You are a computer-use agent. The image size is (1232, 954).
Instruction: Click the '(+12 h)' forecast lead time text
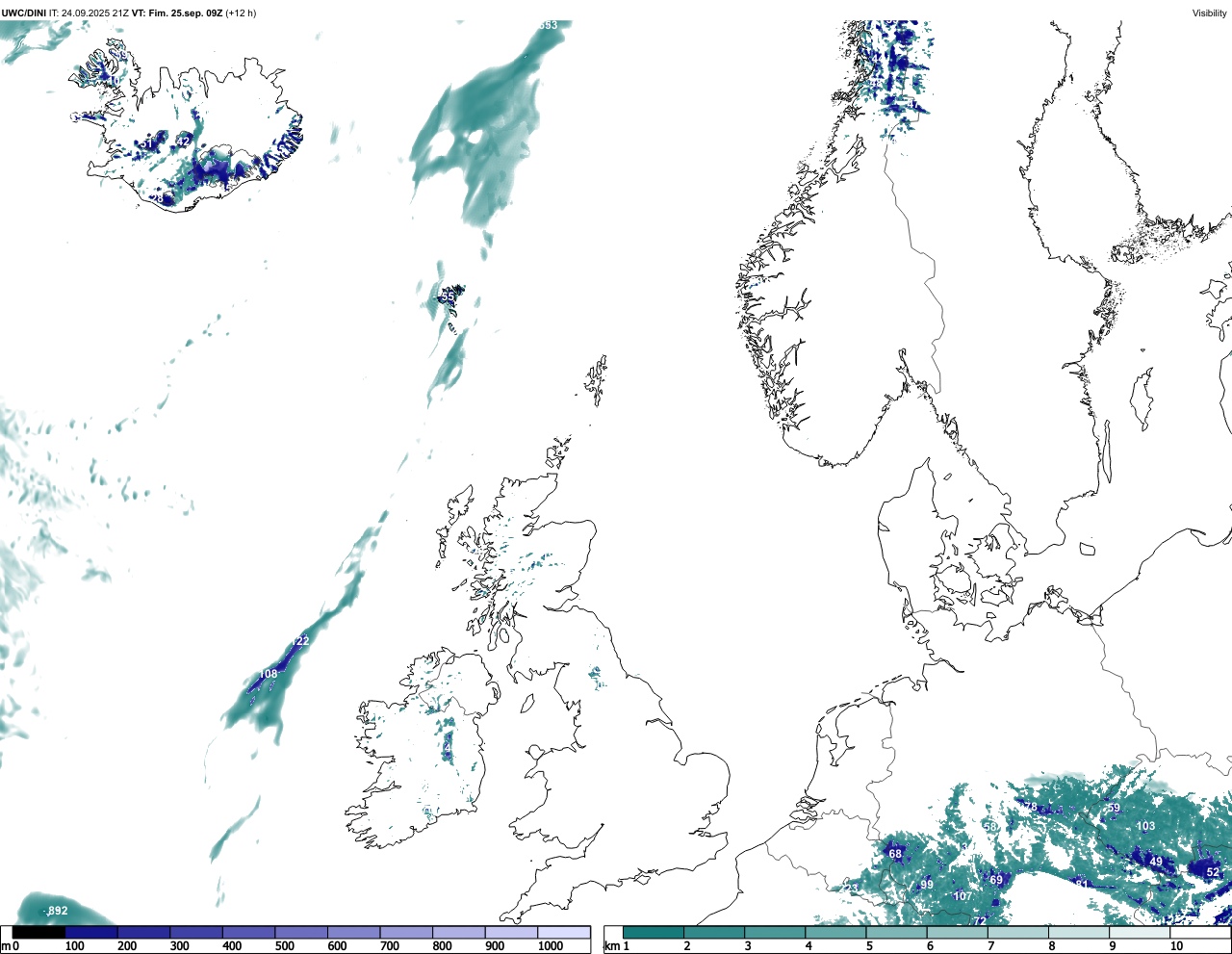(241, 13)
